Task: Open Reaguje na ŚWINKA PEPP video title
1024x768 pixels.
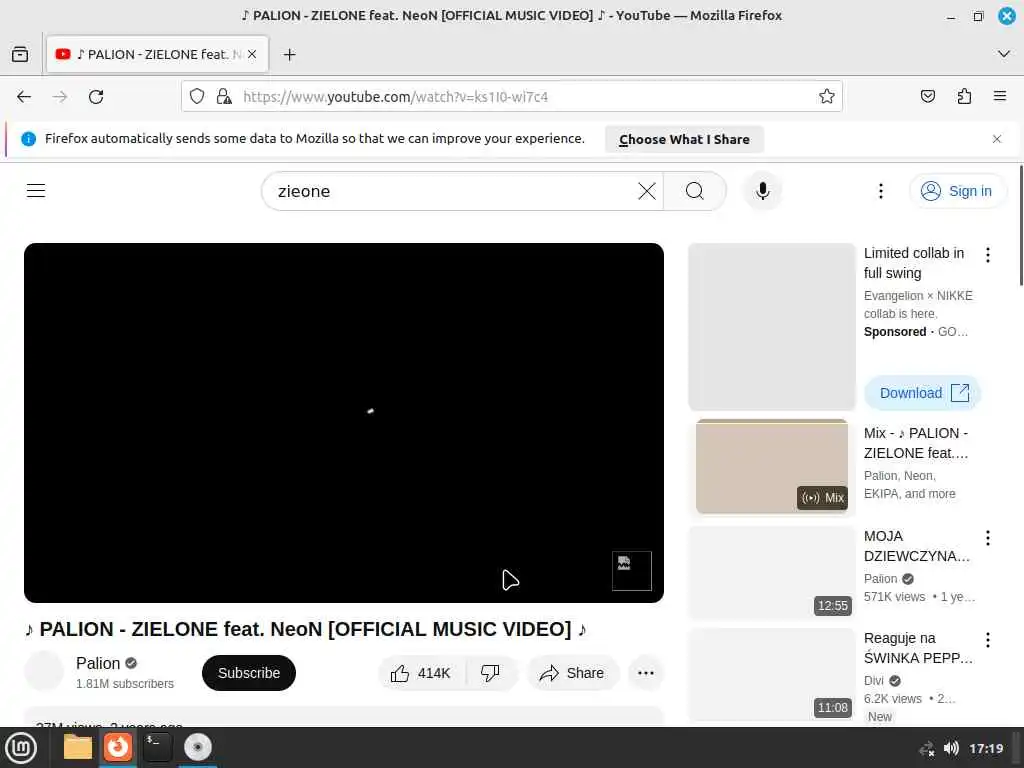Action: 918,648
